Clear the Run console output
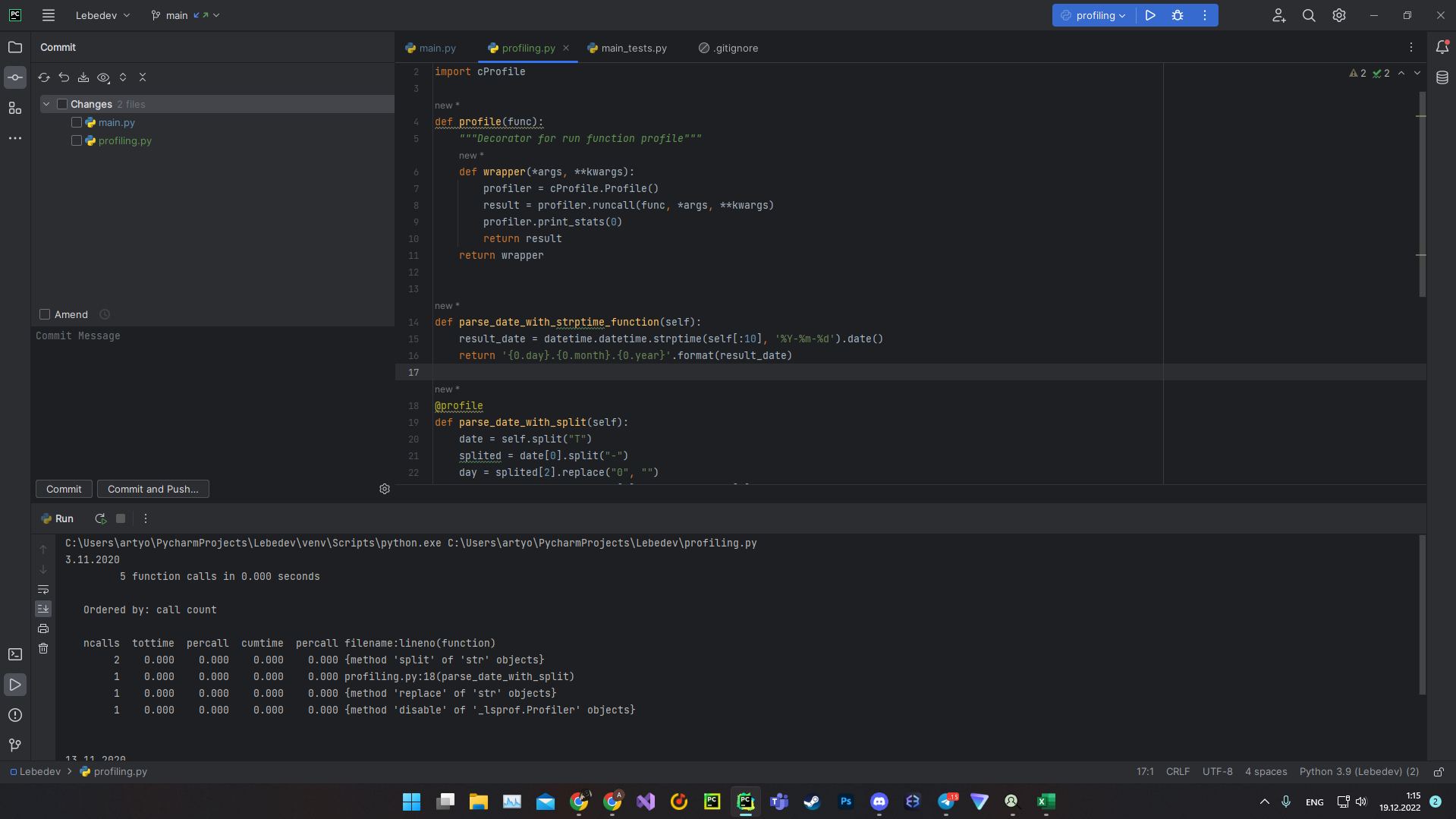1456x819 pixels. (x=43, y=648)
